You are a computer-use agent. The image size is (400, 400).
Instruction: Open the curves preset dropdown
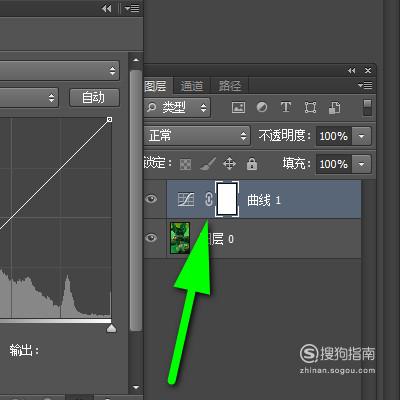pyautogui.click(x=59, y=70)
